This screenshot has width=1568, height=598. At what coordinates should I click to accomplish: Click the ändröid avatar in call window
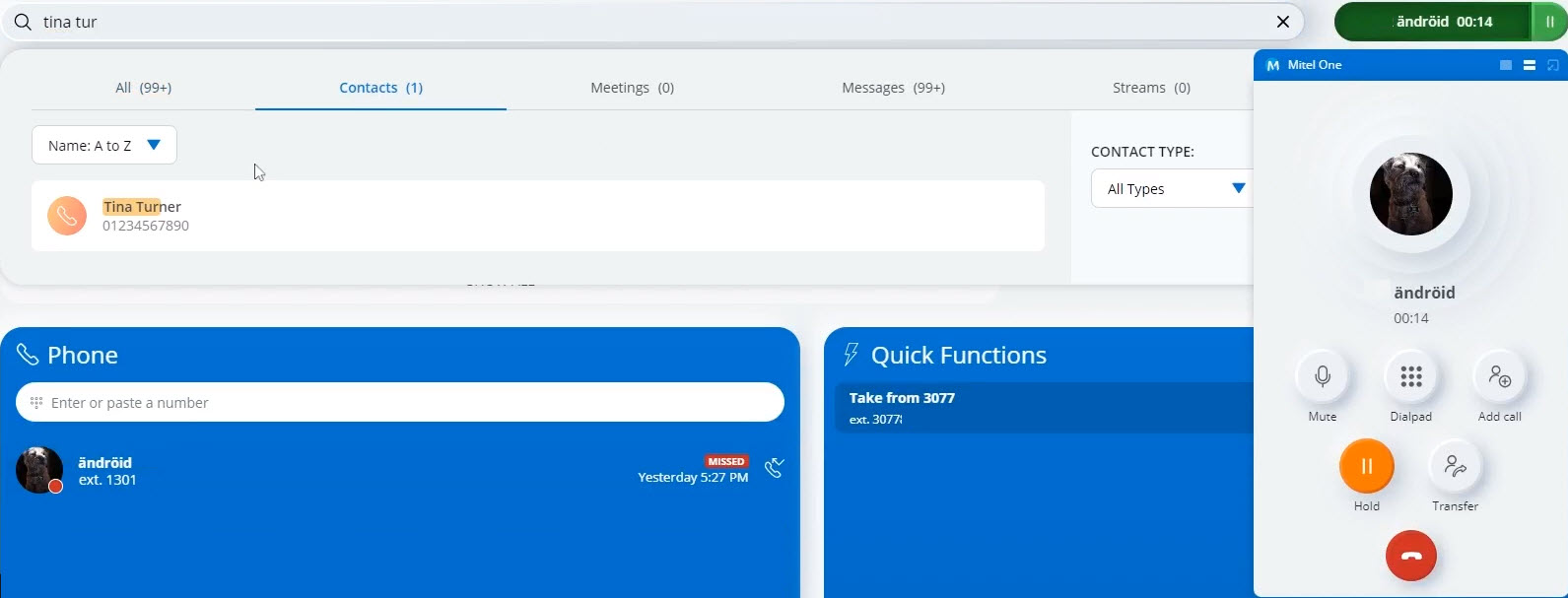[1410, 194]
